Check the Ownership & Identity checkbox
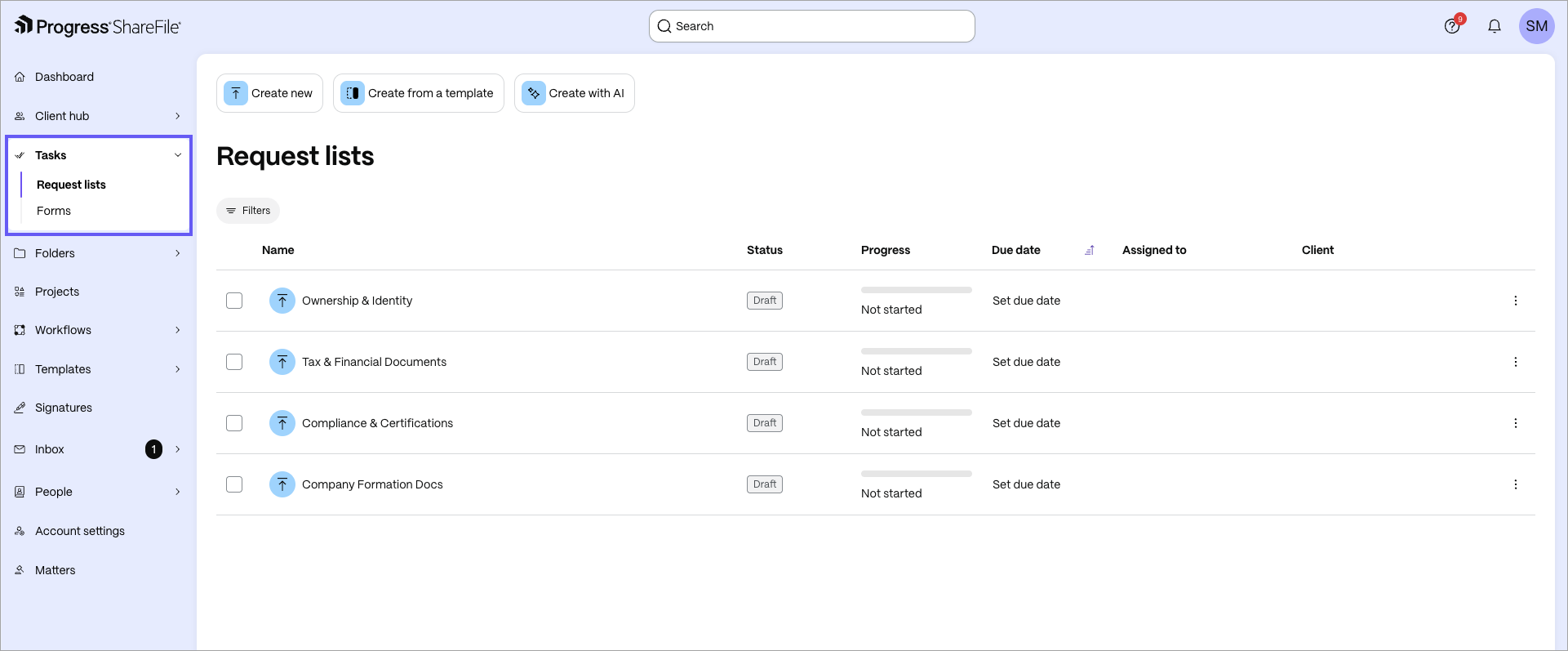 tap(234, 301)
